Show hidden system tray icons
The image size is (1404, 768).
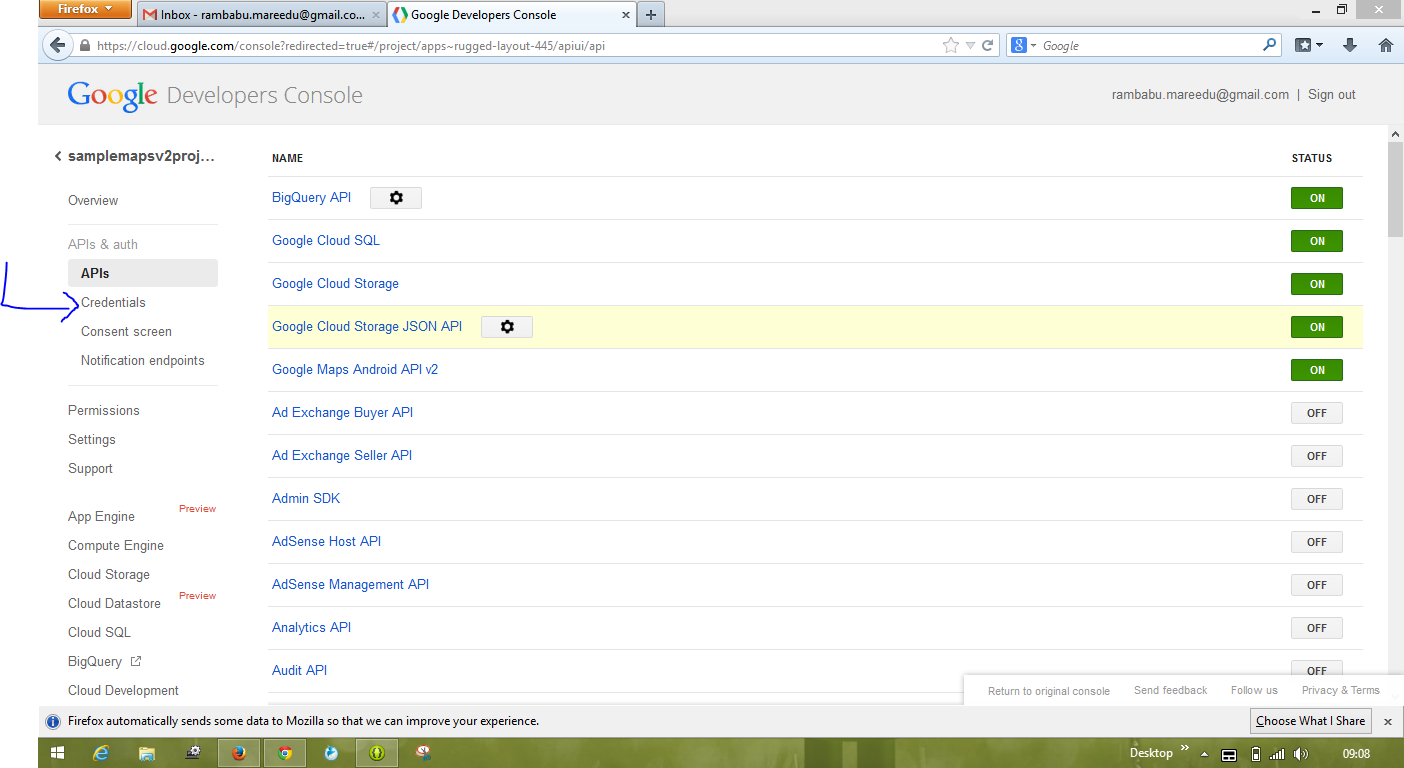1205,754
